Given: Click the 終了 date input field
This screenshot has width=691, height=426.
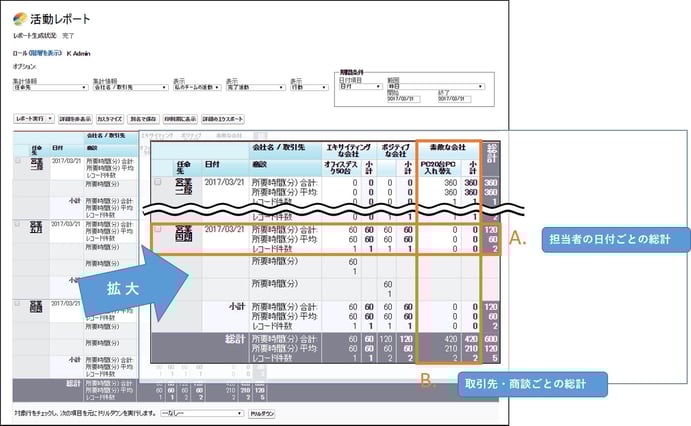Looking at the screenshot, I should 454,99.
